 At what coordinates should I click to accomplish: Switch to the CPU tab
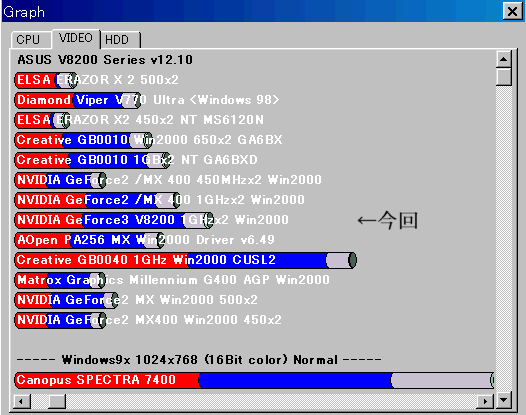pyautogui.click(x=31, y=40)
